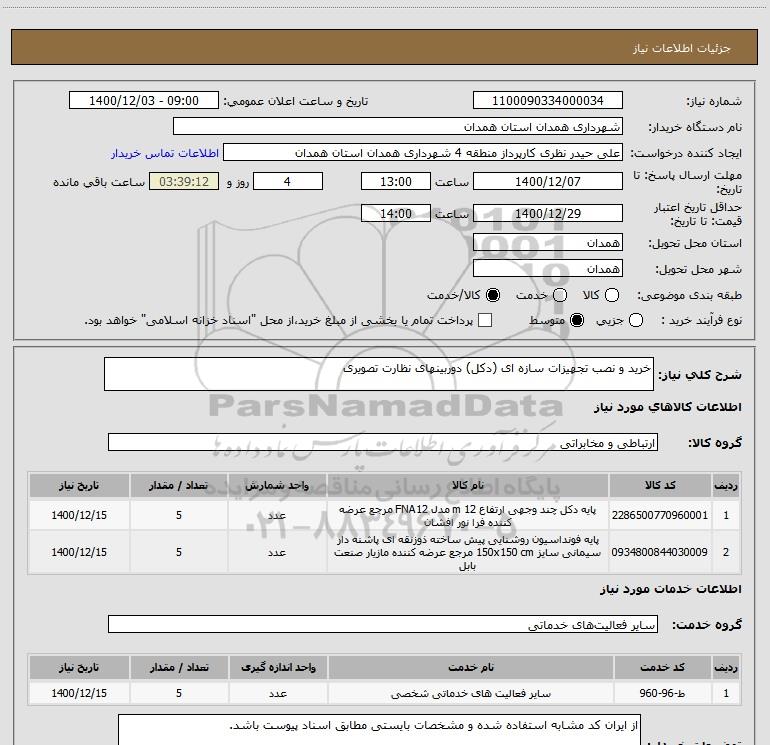Click the اطلاعات کالاهای مورد نیاز heading
Viewport: 770px width, 745px height.
coord(668,407)
